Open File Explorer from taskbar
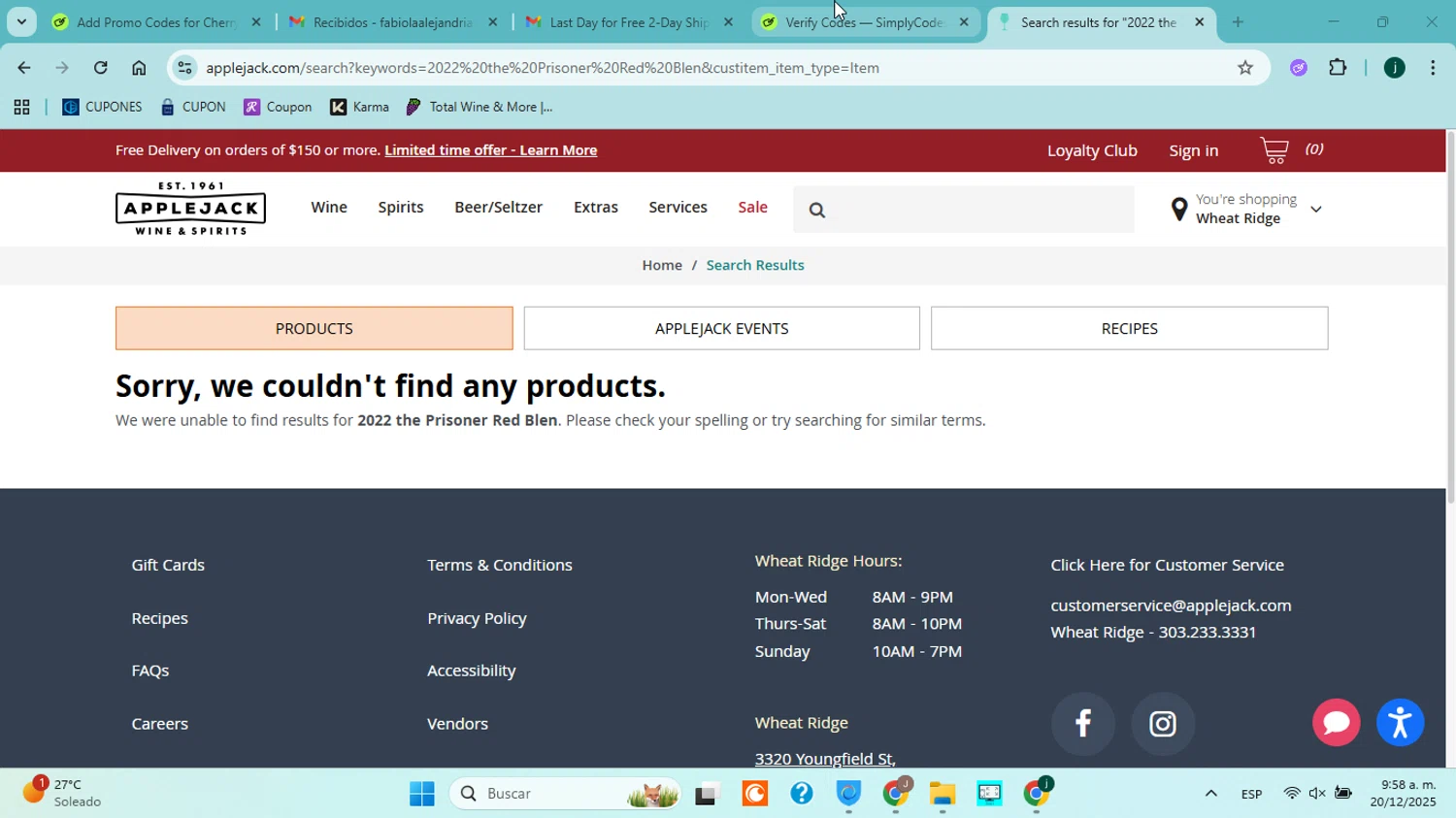The image size is (1456, 818). 942,794
